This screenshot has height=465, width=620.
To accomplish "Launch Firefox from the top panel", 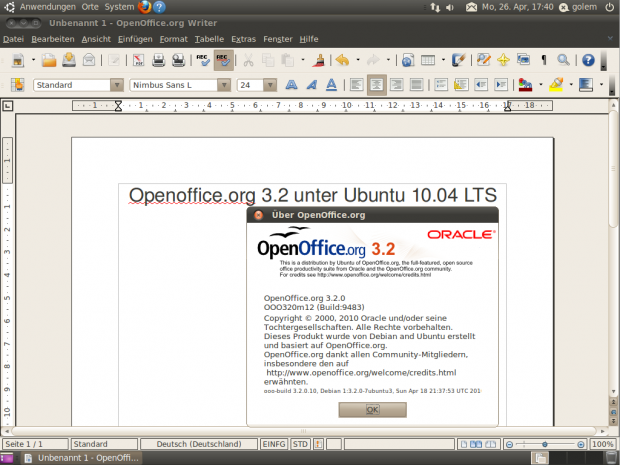I will point(144,7).
